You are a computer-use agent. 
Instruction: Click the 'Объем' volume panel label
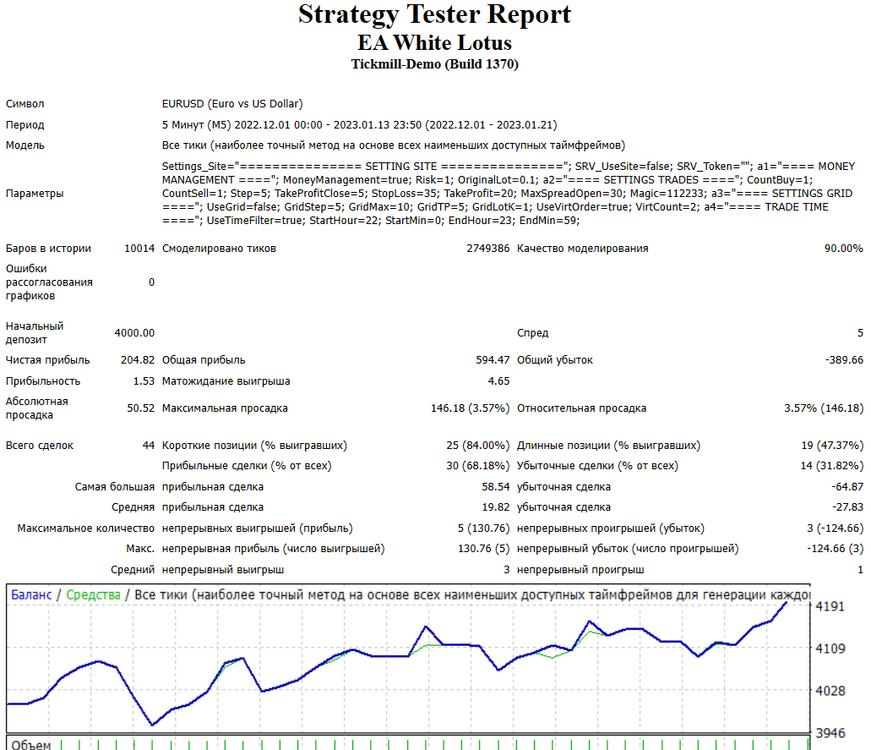31,744
